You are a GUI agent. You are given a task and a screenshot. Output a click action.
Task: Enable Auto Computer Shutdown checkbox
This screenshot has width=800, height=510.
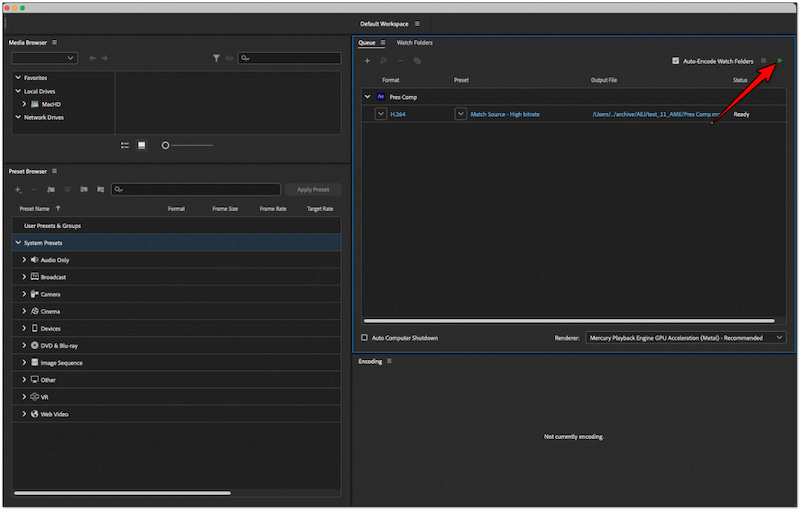(364, 338)
